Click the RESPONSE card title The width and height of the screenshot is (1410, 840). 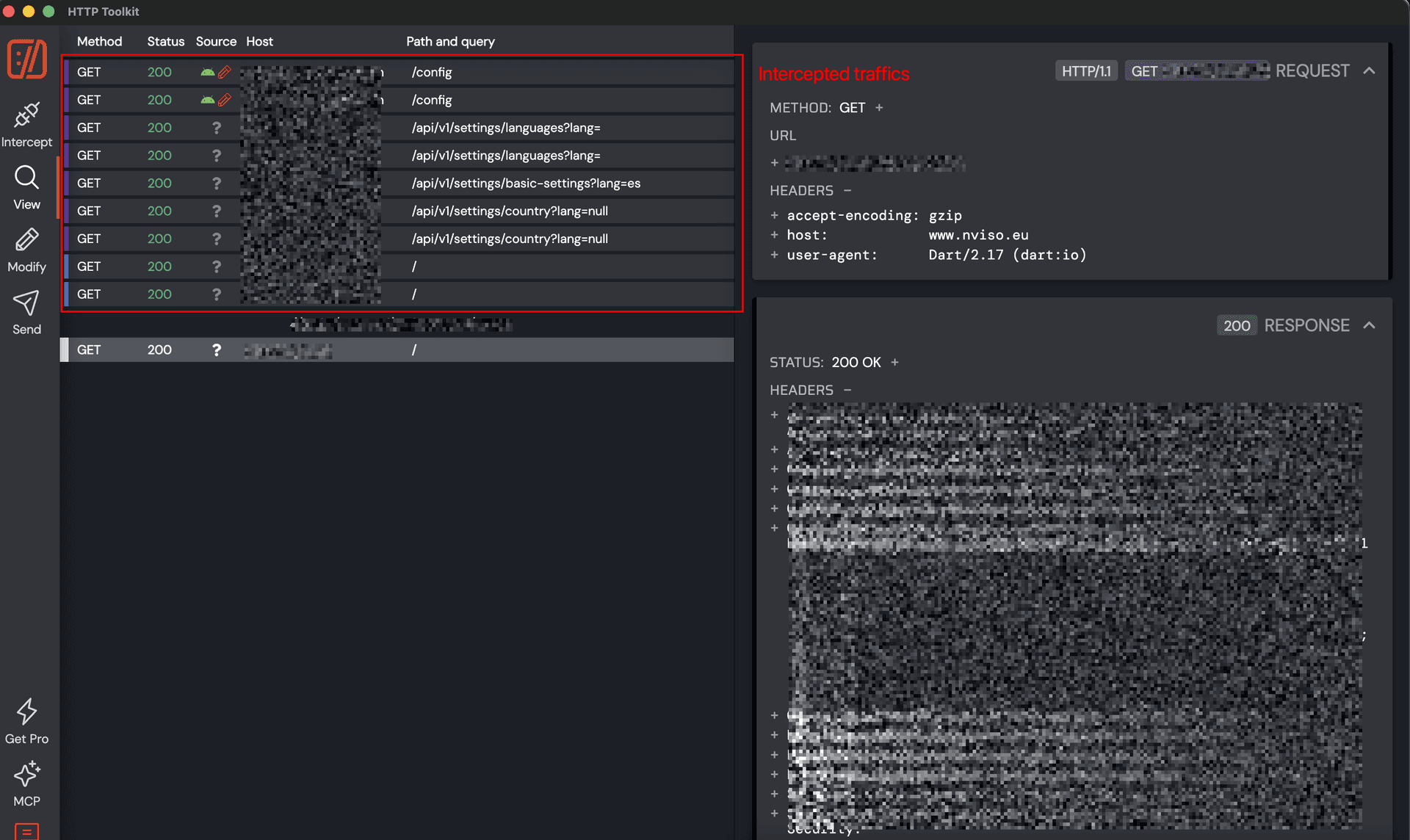coord(1306,325)
